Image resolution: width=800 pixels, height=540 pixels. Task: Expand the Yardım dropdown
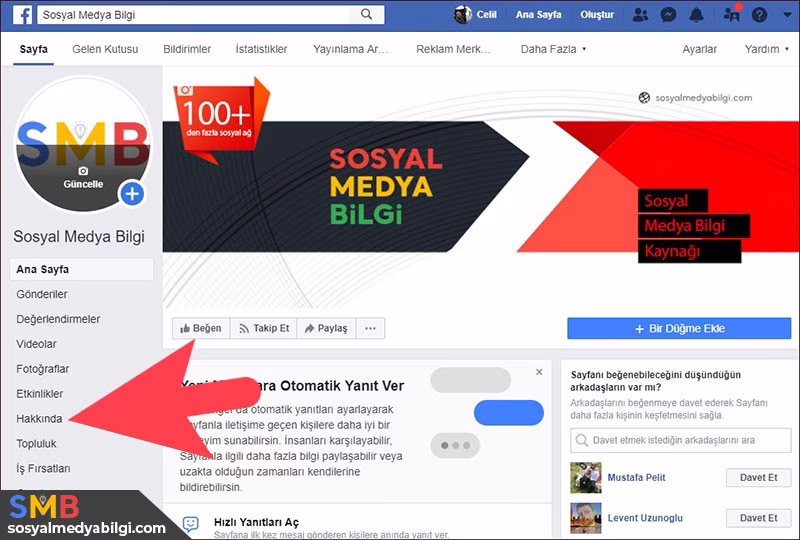[x=766, y=50]
